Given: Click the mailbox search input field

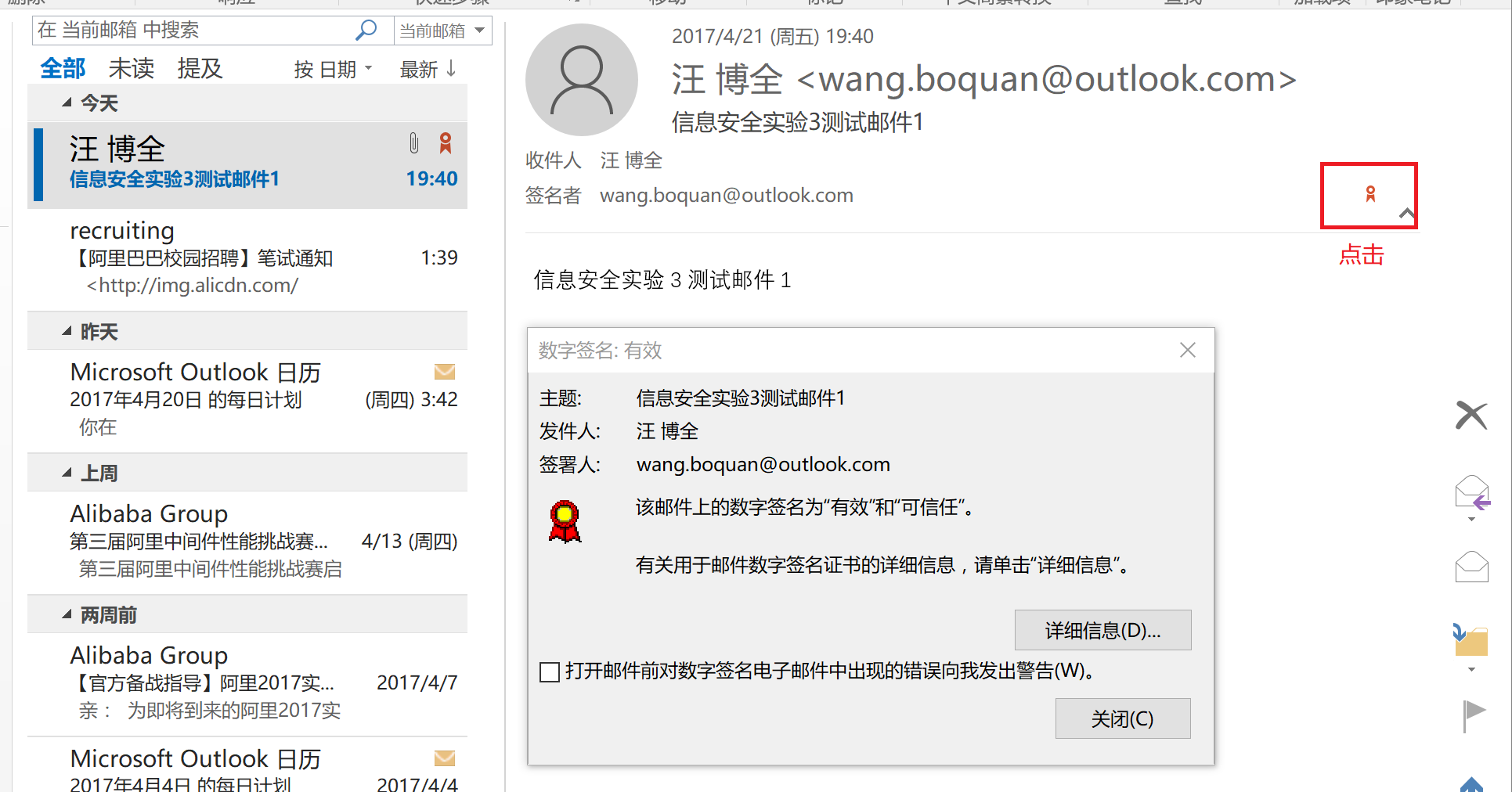Looking at the screenshot, I should pos(192,31).
